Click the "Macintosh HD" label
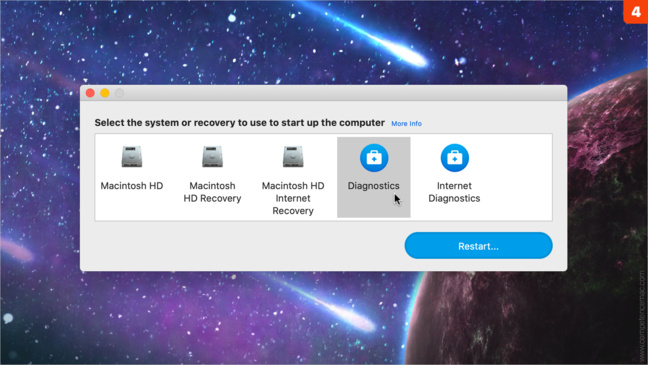Screen dimensions: 648x365 point(132,186)
